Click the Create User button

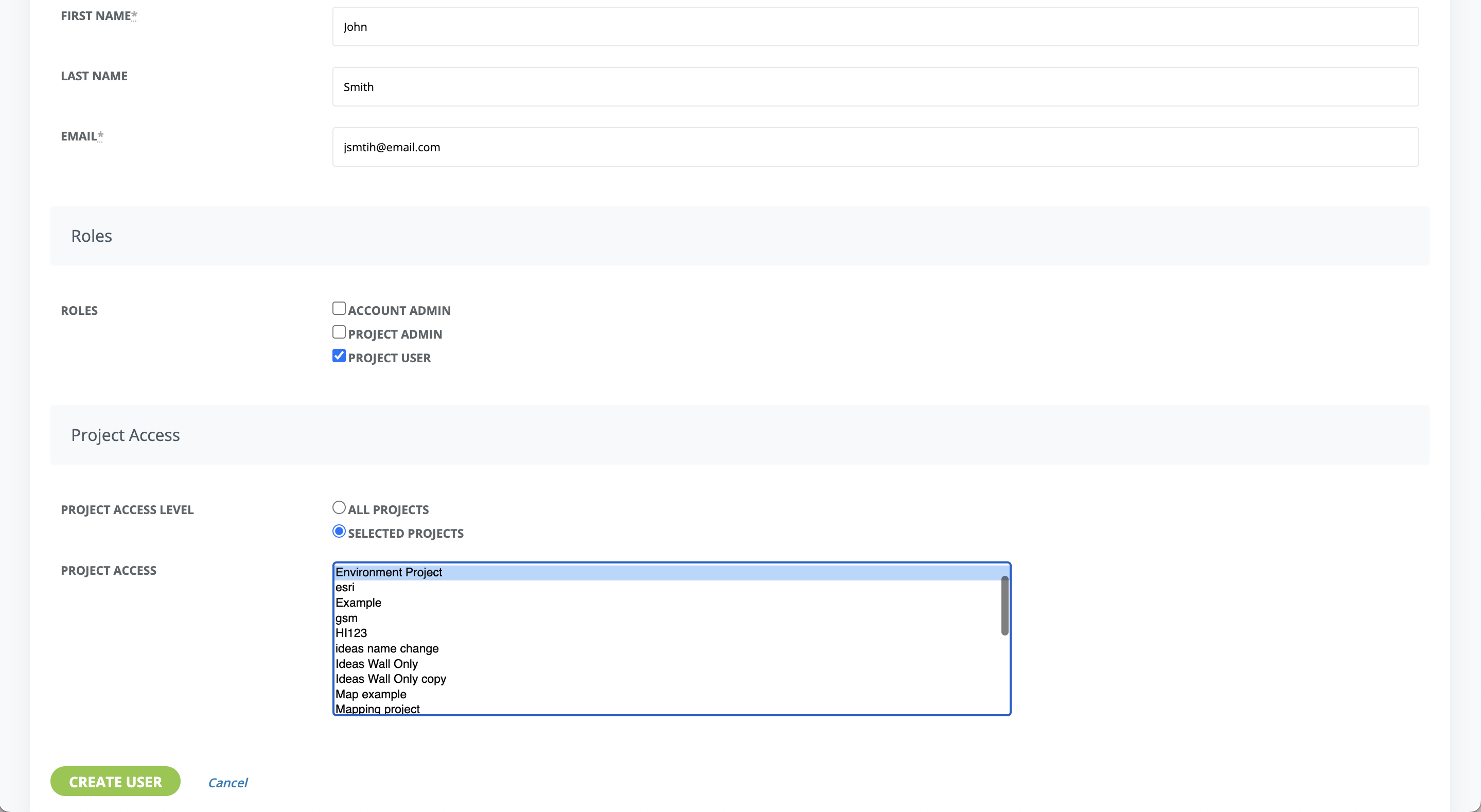pos(115,782)
